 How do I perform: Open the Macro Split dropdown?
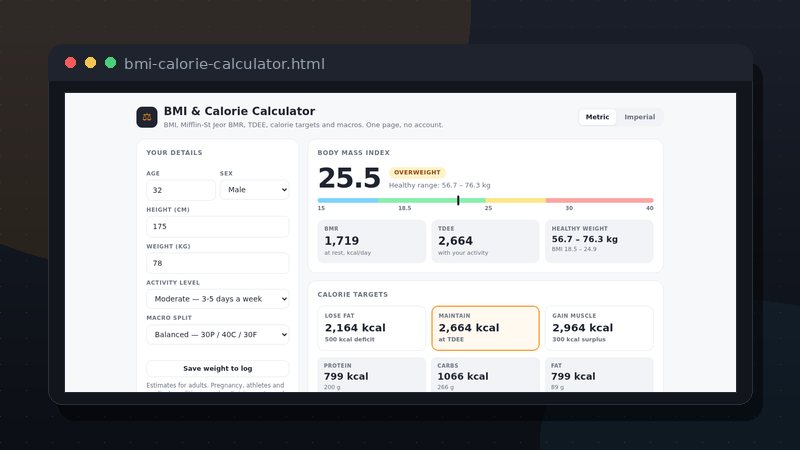point(217,335)
